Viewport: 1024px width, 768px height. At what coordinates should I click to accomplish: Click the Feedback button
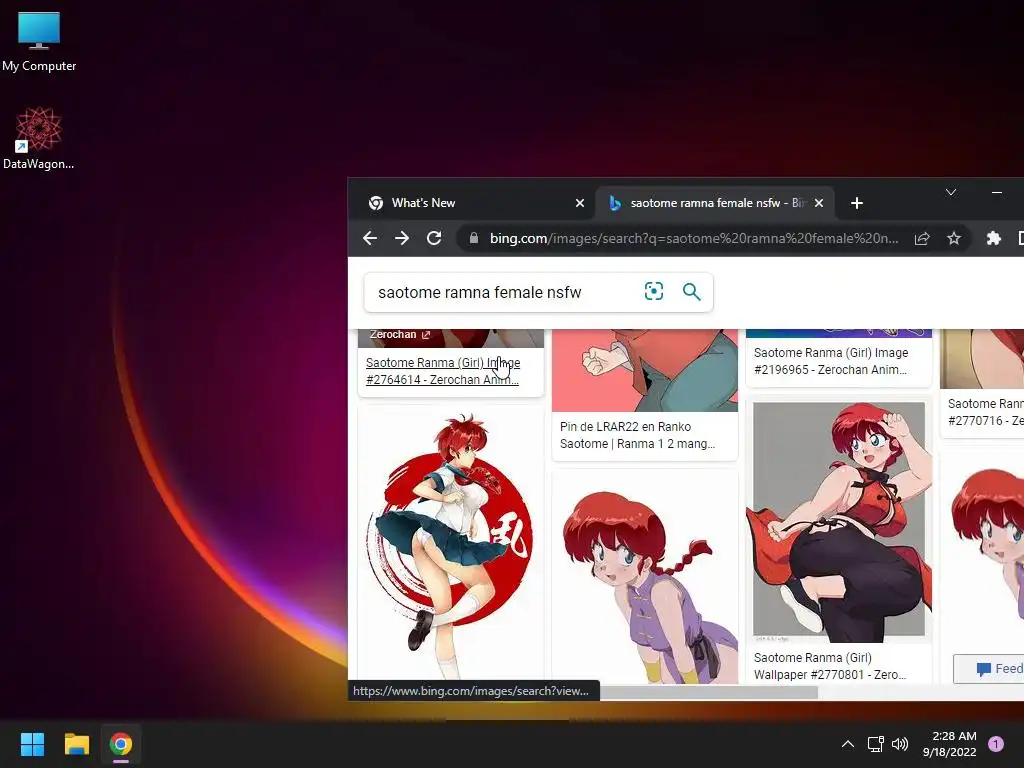[989, 669]
